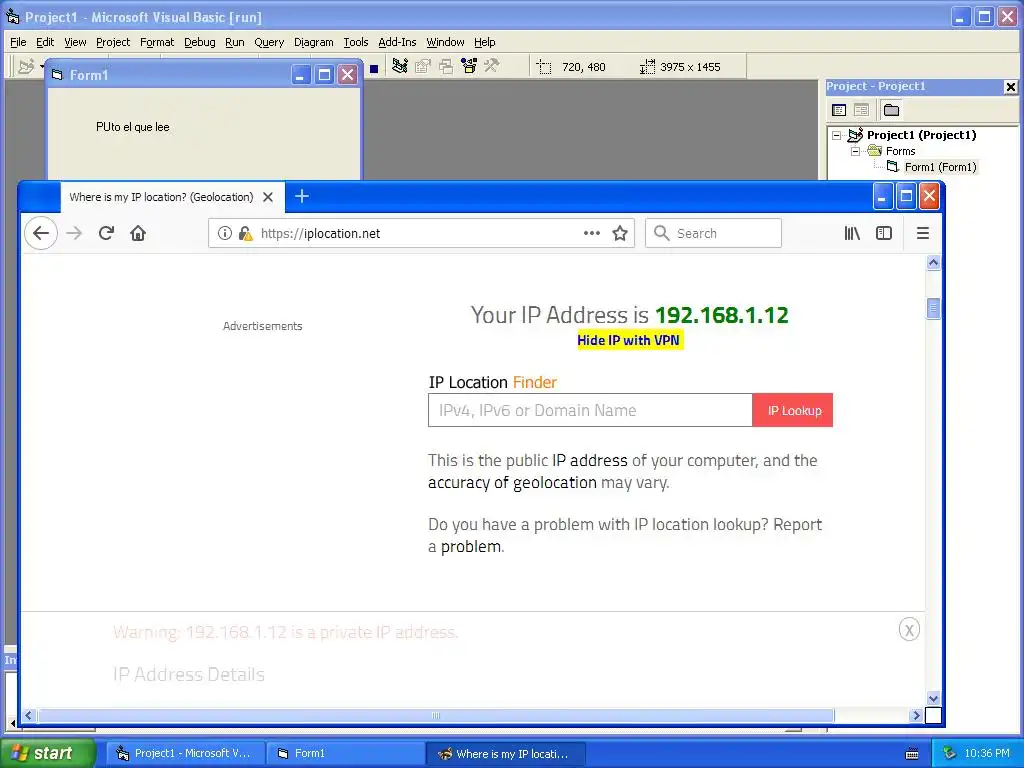Click vertical scrollbar up arrow in Firefox
The width and height of the screenshot is (1024, 768).
(933, 263)
